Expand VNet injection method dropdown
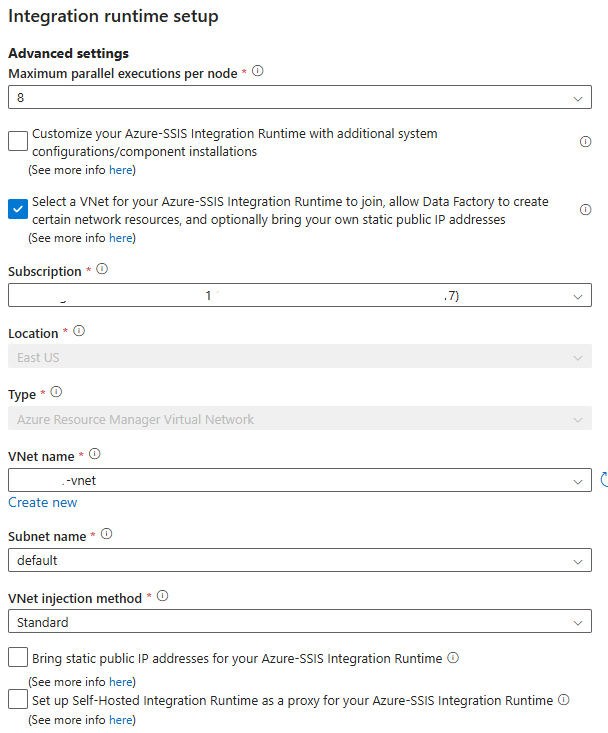 point(299,622)
